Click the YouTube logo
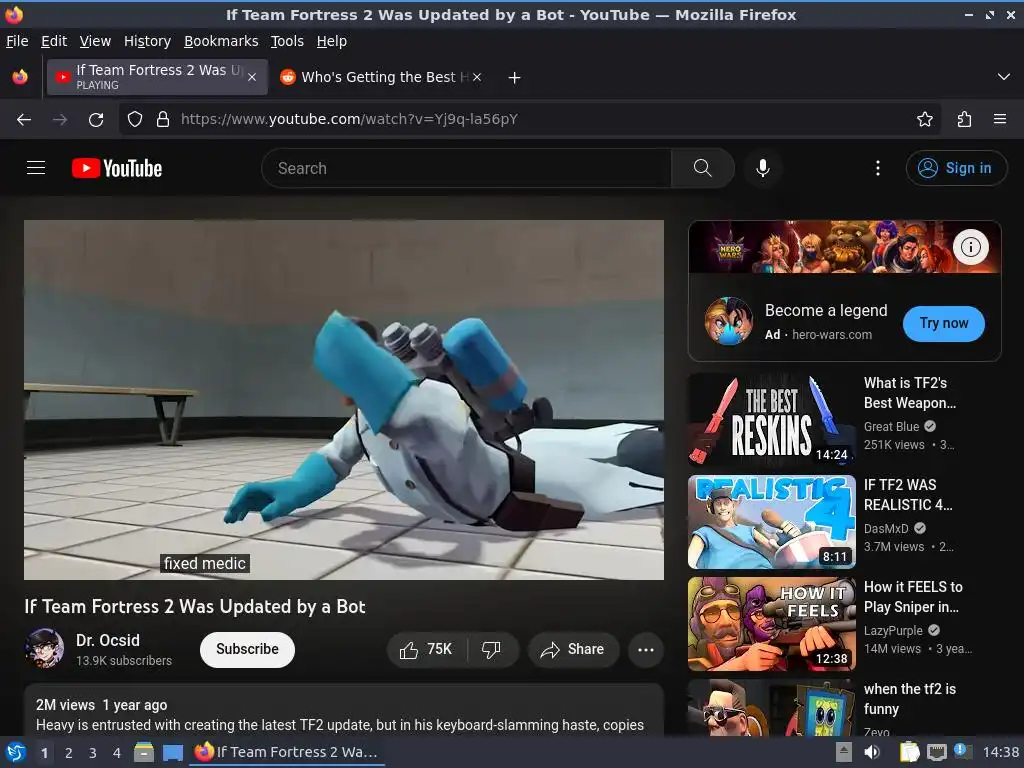 click(117, 168)
